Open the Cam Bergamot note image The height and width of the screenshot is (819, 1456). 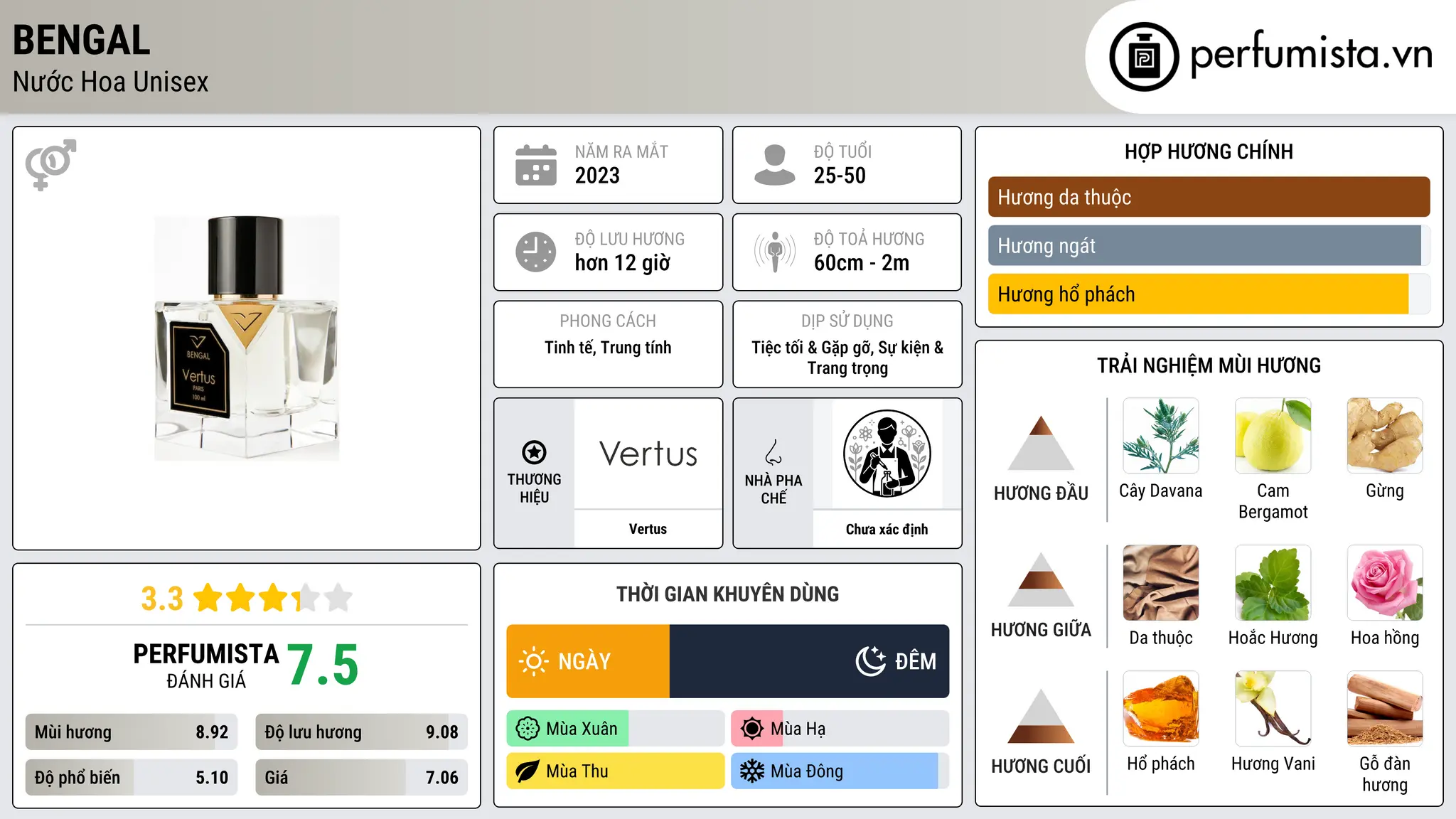(x=1273, y=436)
